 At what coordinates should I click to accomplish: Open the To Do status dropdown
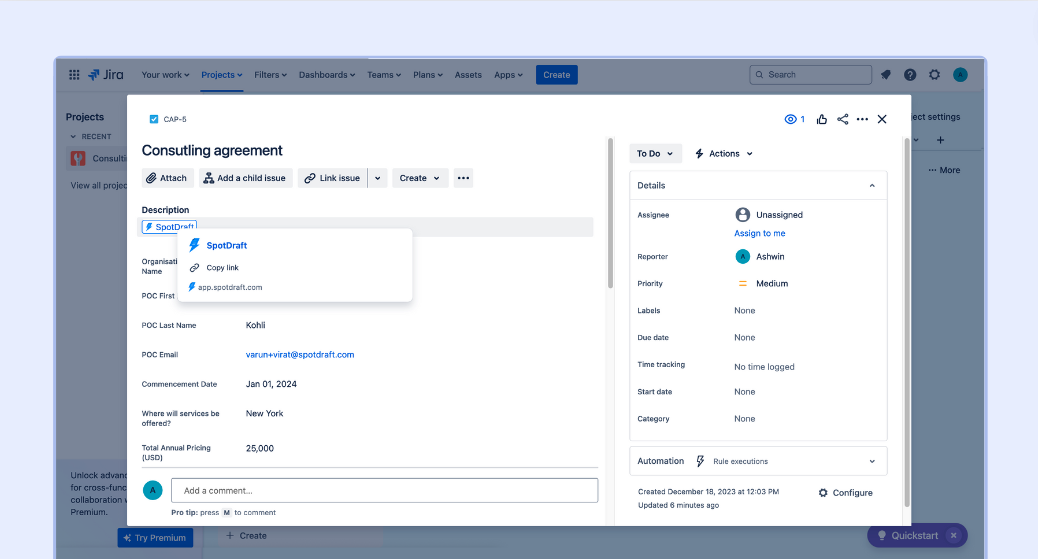[x=655, y=153]
